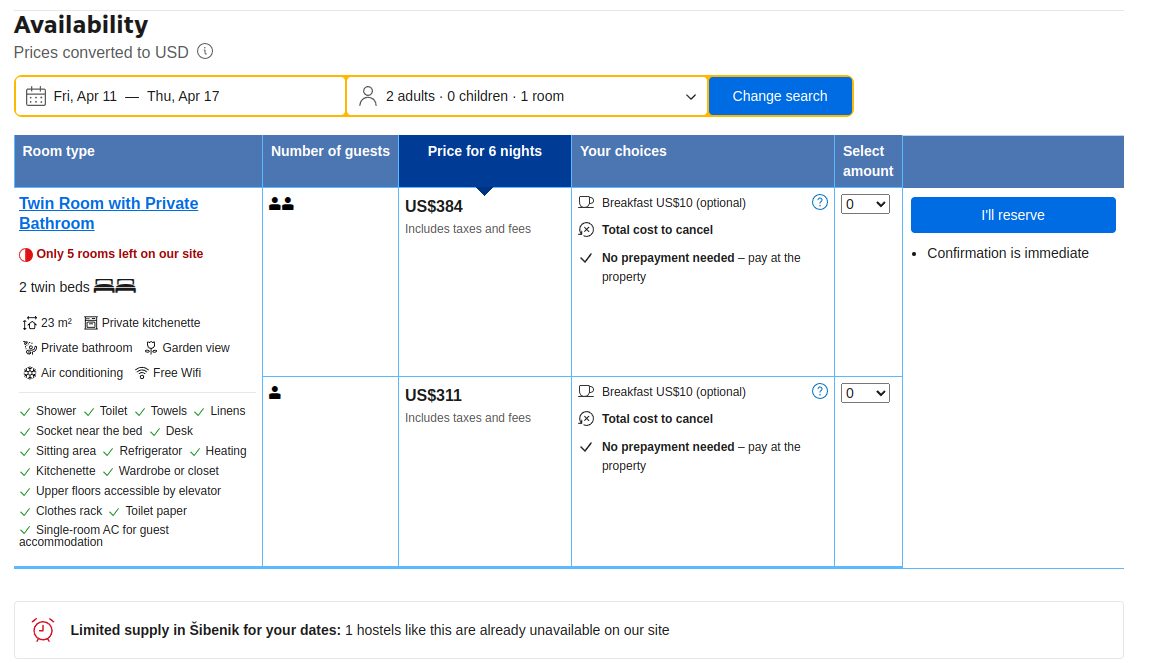The height and width of the screenshot is (663, 1173).
Task: Click the twin beds icon
Action: [114, 287]
